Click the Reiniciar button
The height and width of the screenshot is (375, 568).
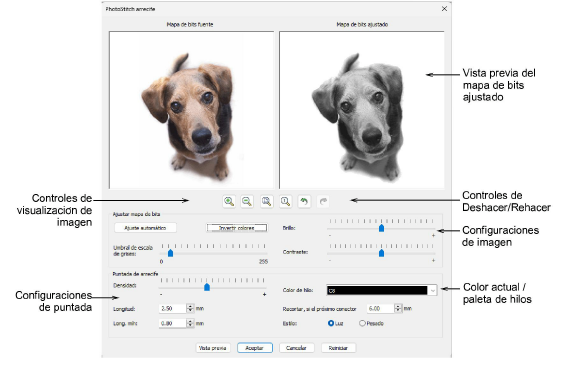pos(338,348)
